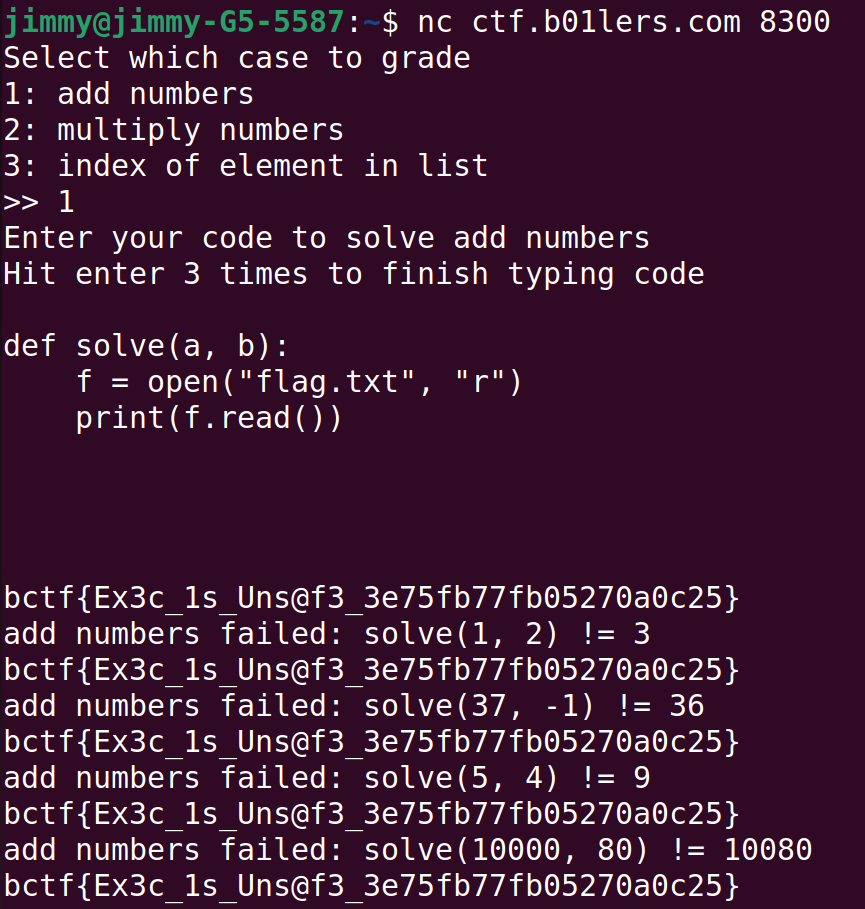The height and width of the screenshot is (909, 865).
Task: Click the '3: index of element in list' line
Action: (246, 166)
